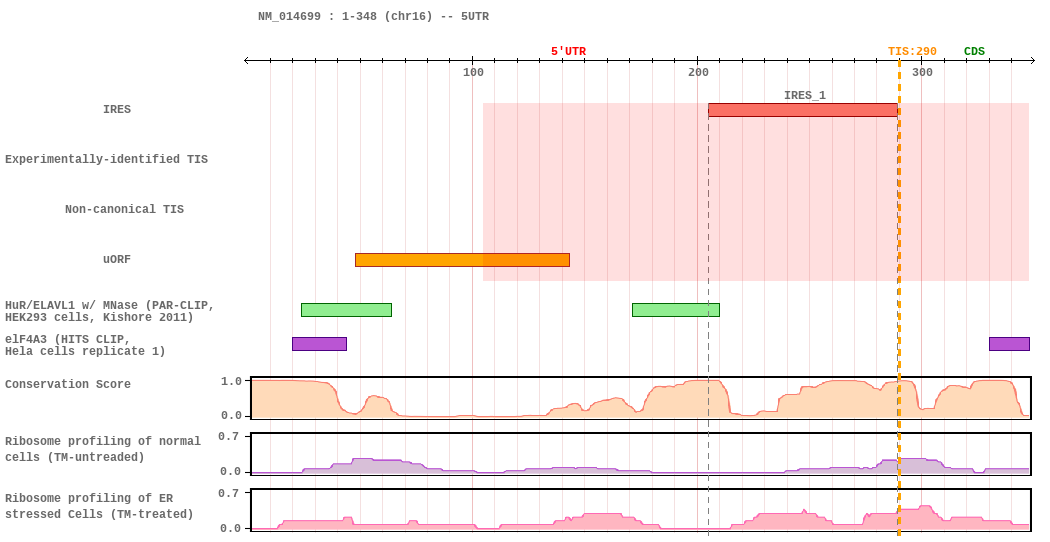Image resolution: width=1050 pixels, height=542 pixels.
Task: Select the Conservation Score track label
Action: pos(68,385)
